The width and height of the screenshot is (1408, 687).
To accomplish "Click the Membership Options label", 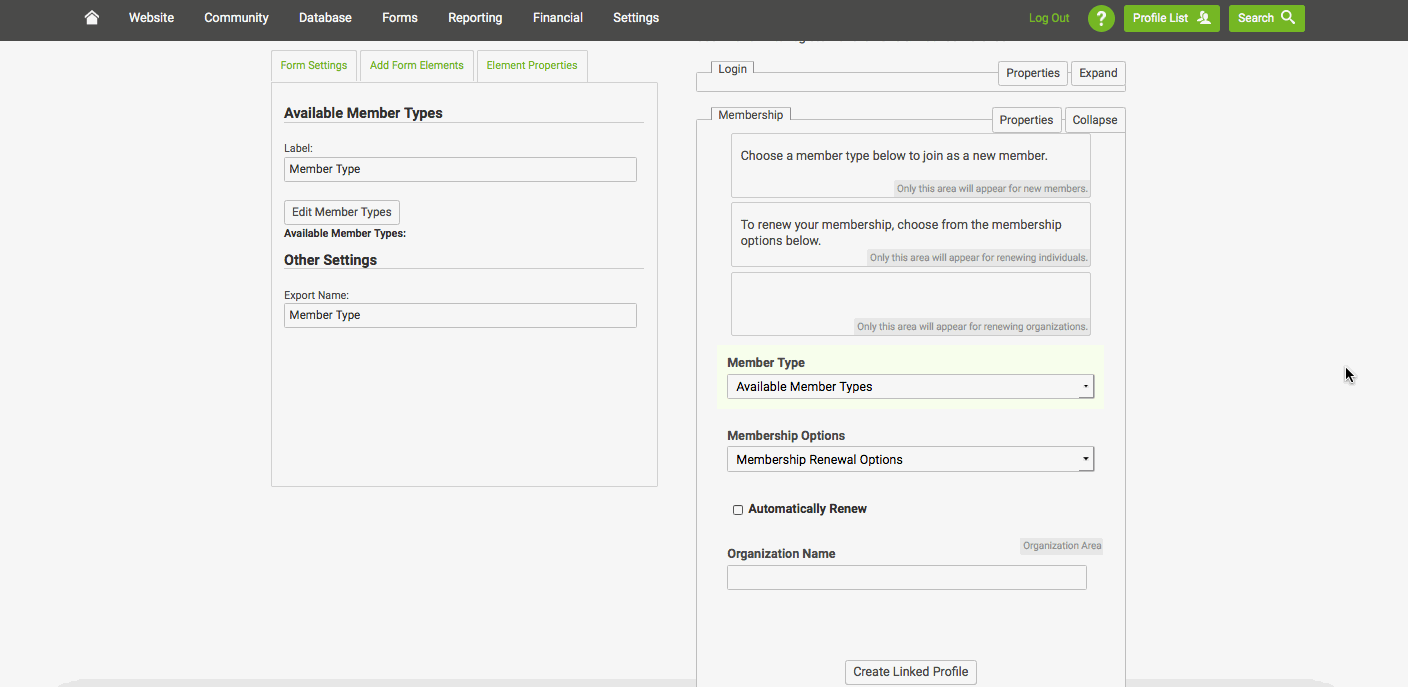I will (786, 436).
